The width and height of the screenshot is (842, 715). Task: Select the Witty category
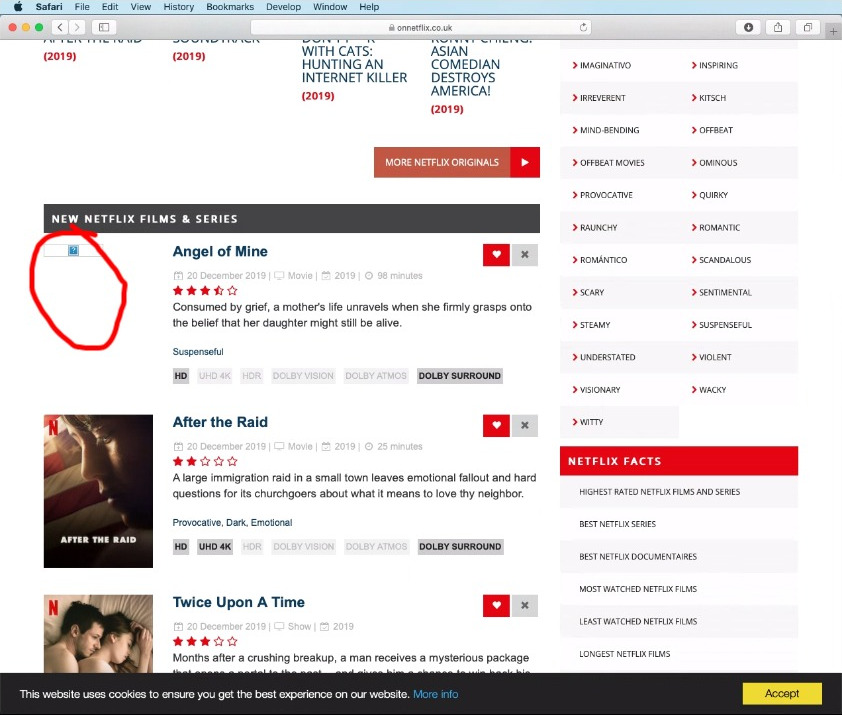tap(591, 422)
